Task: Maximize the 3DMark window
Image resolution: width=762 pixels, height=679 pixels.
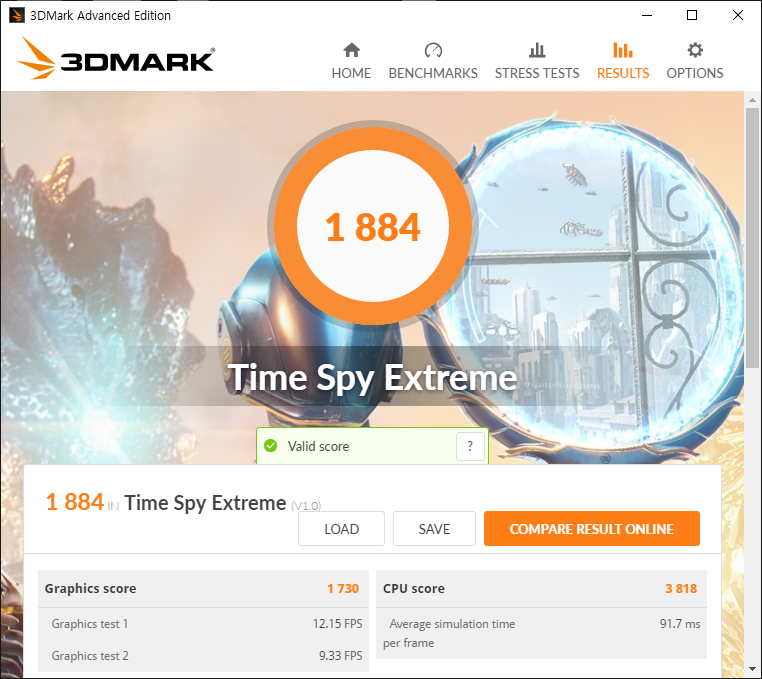Action: 692,15
